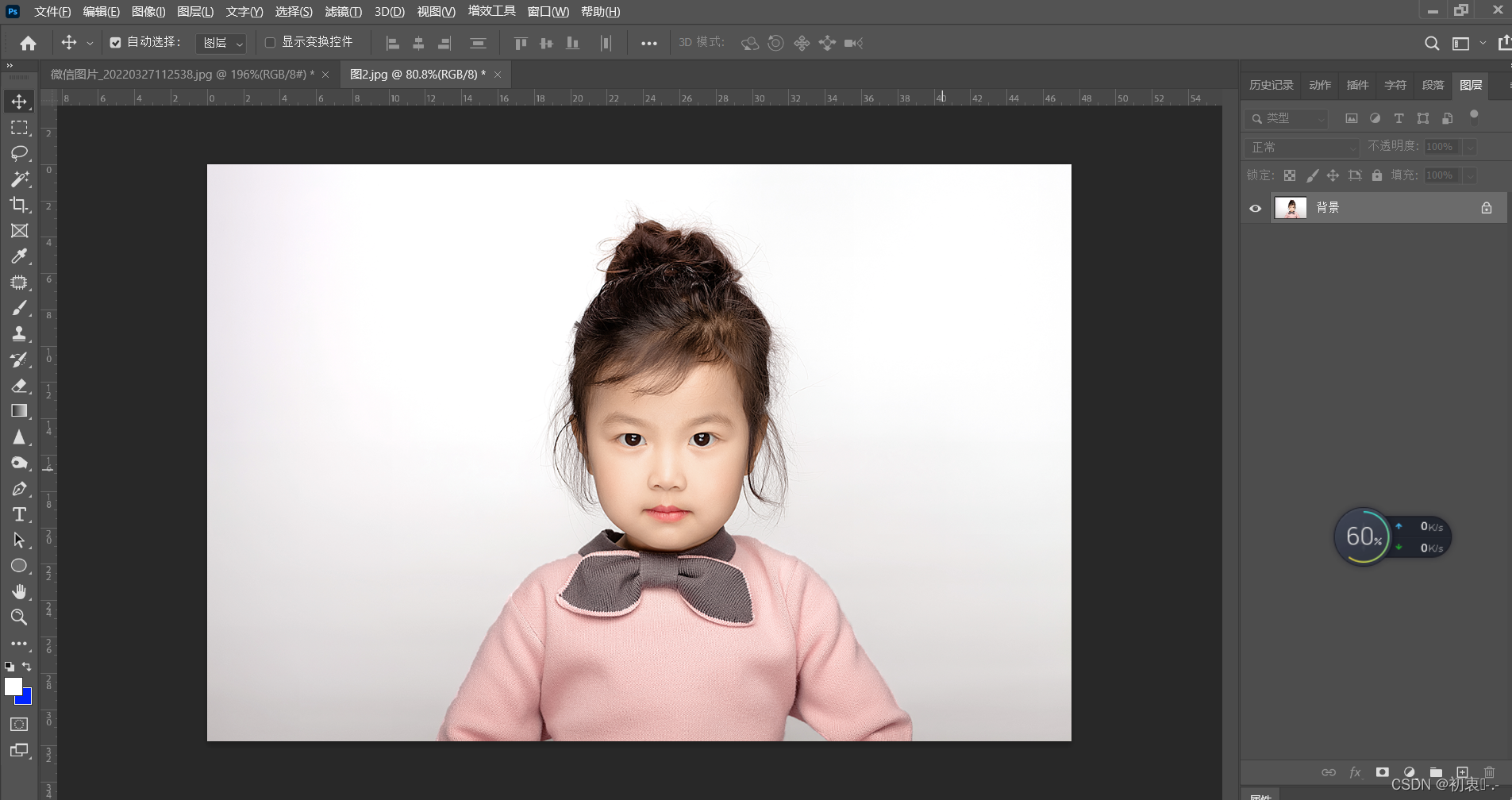Toggle the lock position button
Viewport: 1512px width, 800px height.
click(x=1333, y=175)
